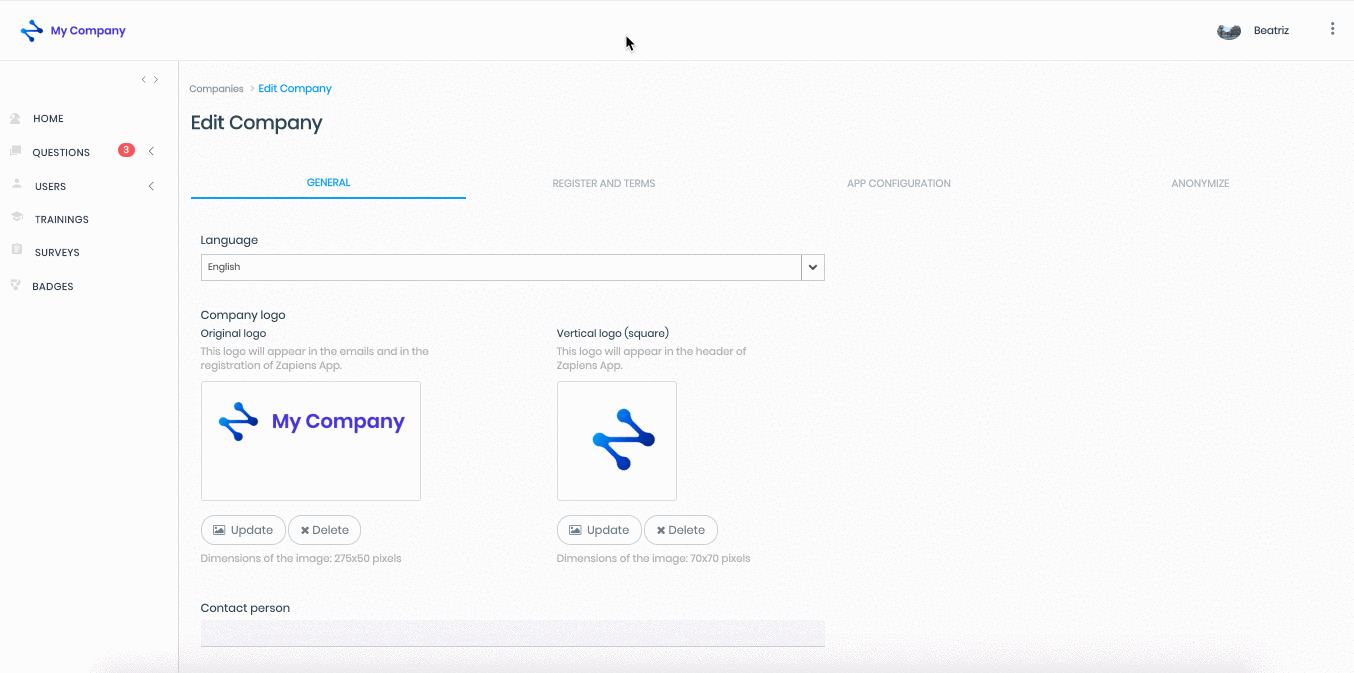Go to Home in sidebar
Image resolution: width=1354 pixels, height=673 pixels.
click(x=48, y=119)
